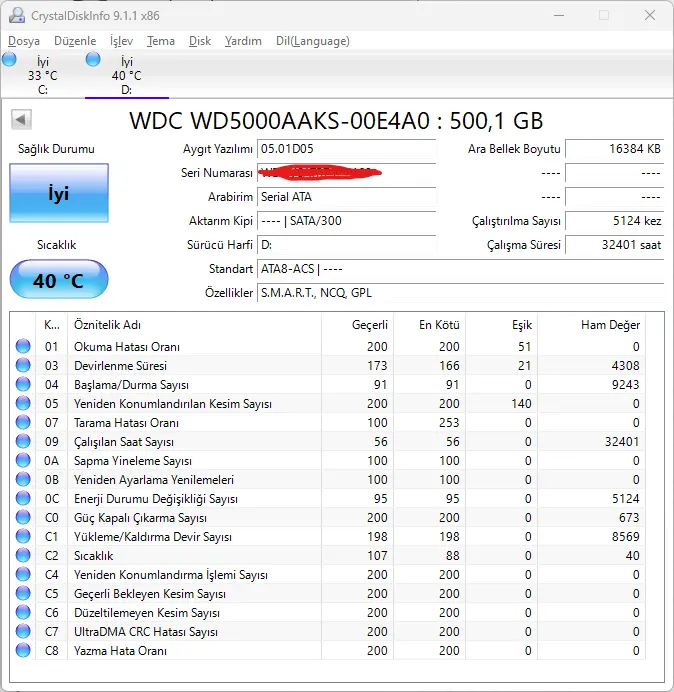Select the Okuma Hatası Oranı attribute name
The height and width of the screenshot is (692, 674).
[127, 347]
